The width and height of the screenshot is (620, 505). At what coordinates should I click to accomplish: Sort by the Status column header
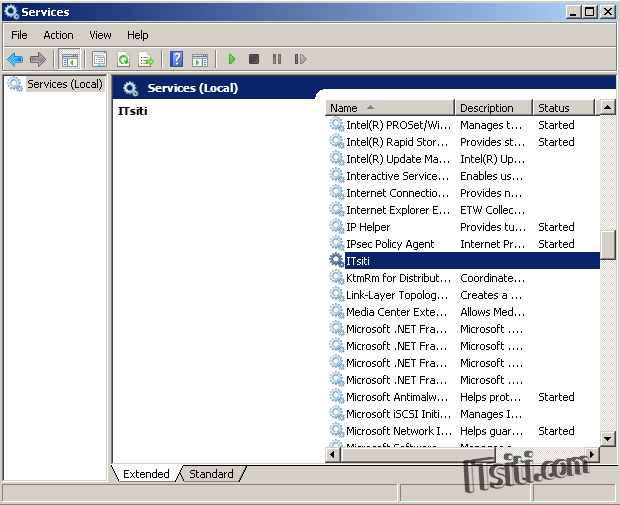[564, 108]
